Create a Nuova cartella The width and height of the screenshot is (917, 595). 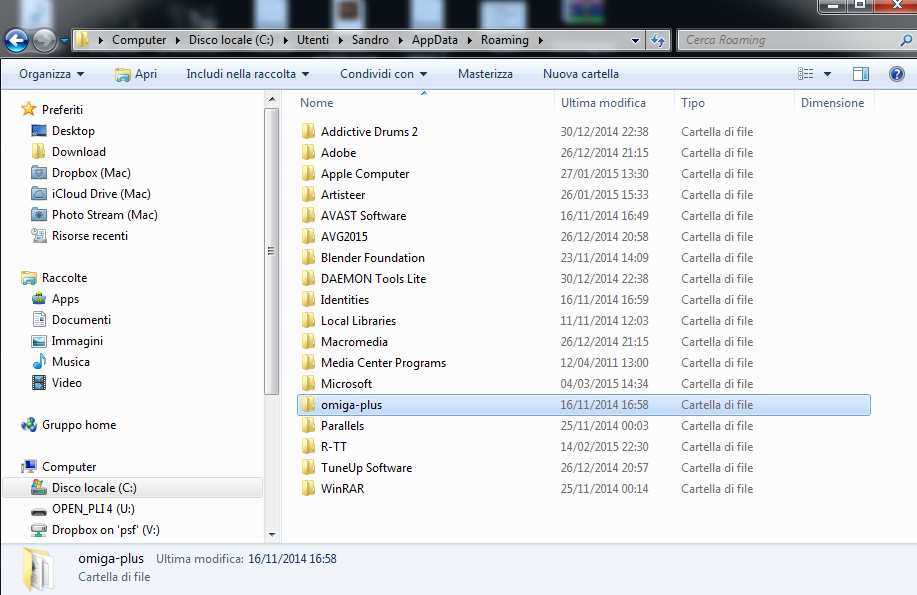point(581,74)
